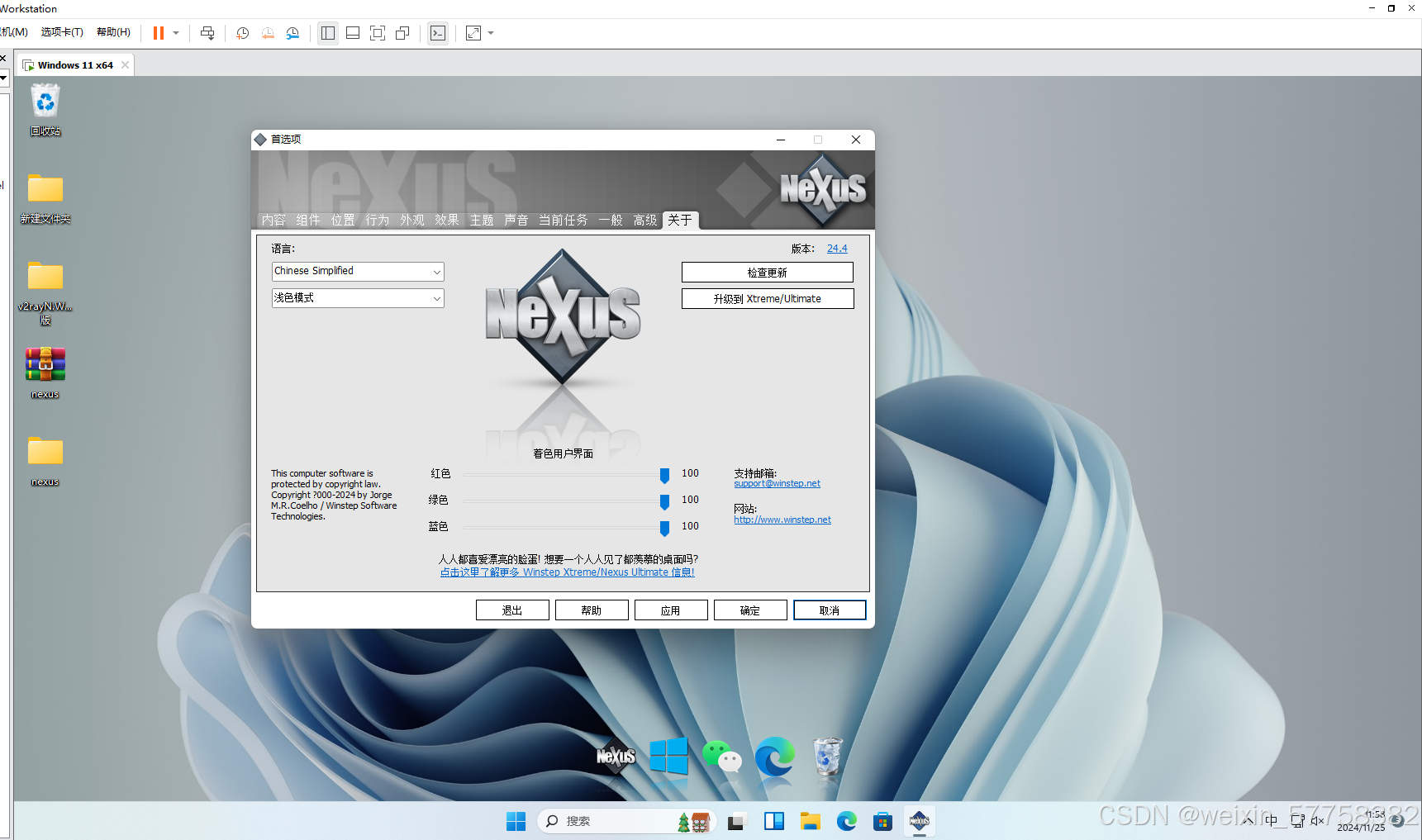Open the 回收站 Recycle Bin desktop icon
This screenshot has width=1422, height=840.
(x=45, y=110)
